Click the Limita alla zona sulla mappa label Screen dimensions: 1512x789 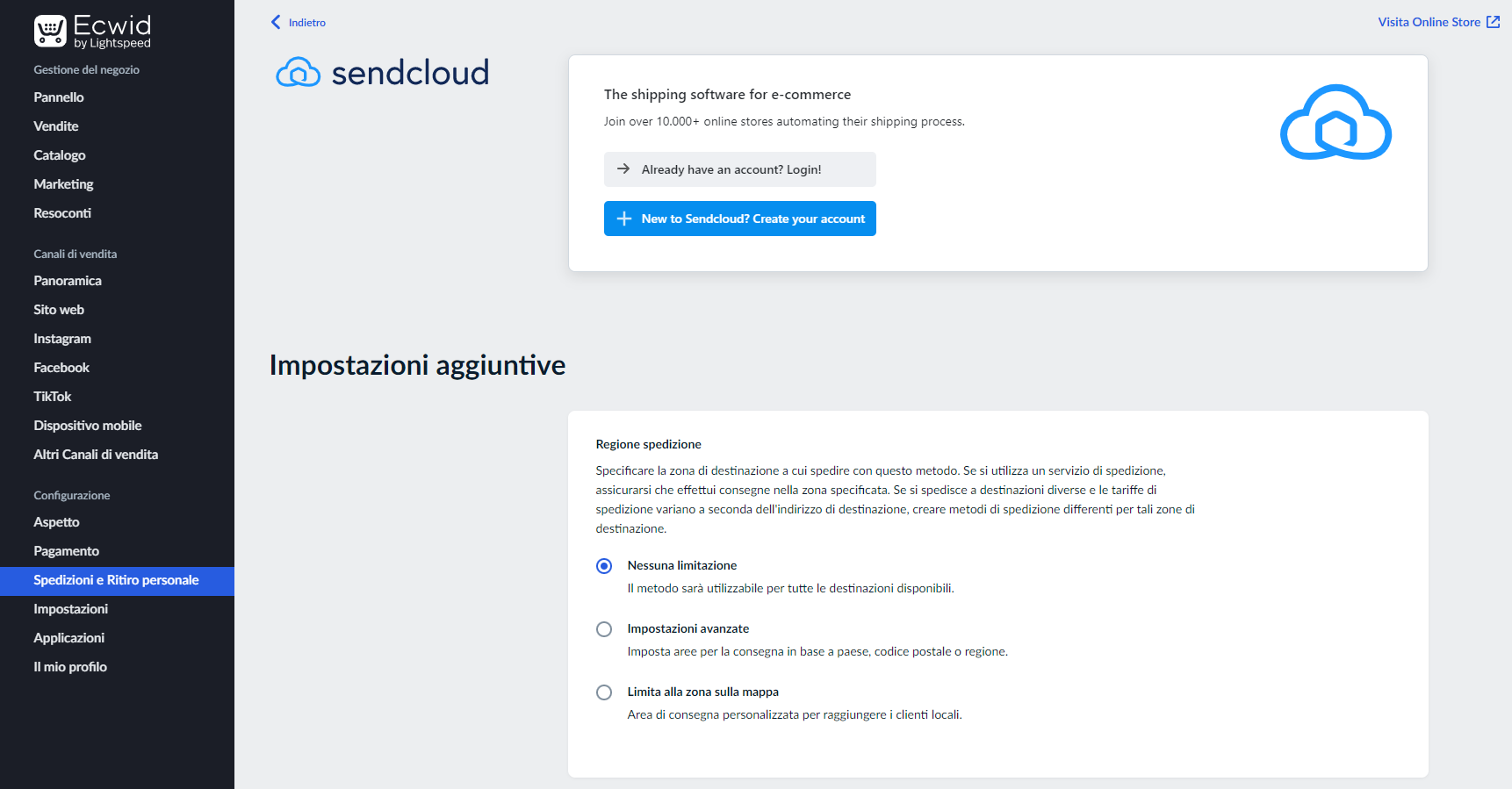703,692
